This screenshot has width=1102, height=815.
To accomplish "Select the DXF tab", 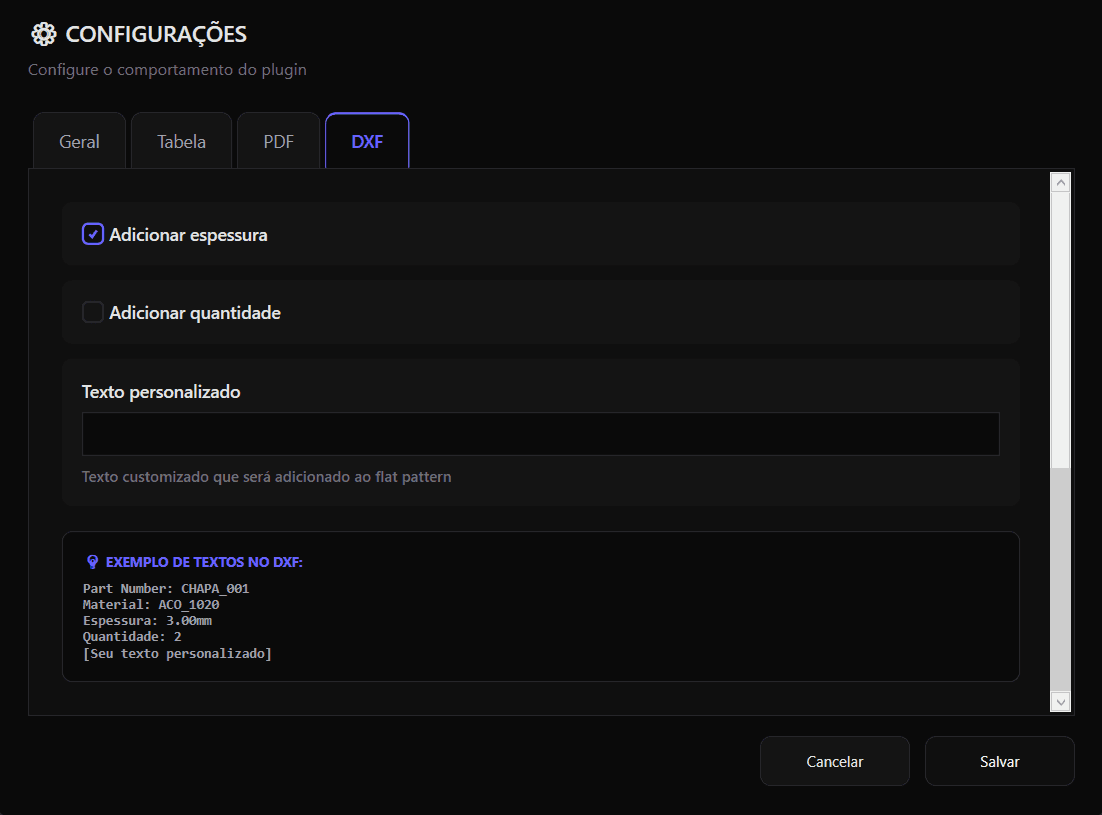I will click(367, 141).
